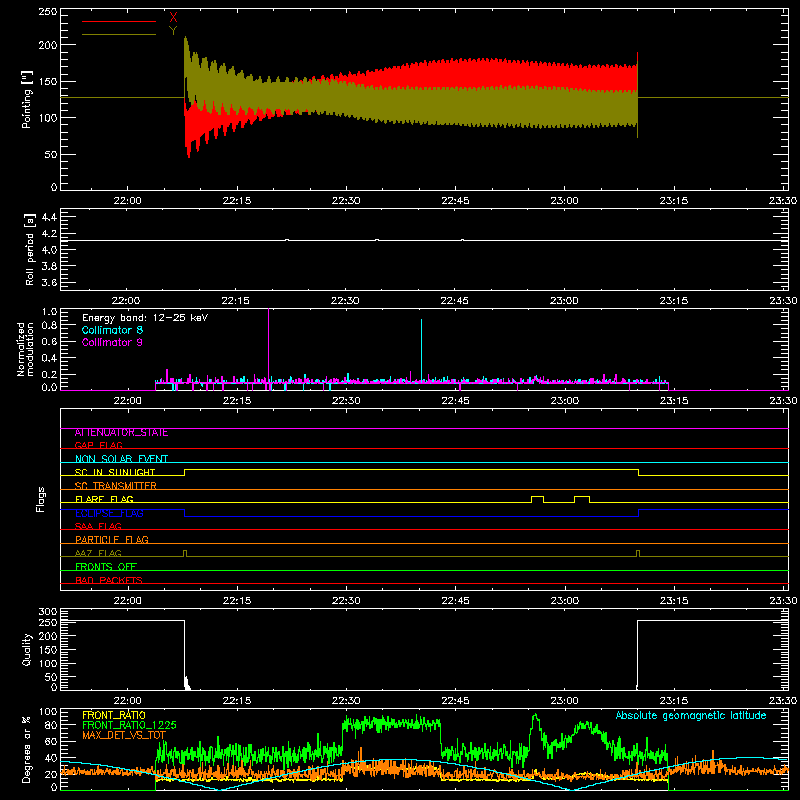Click the 22:00 time label under the Pointing panel
The width and height of the screenshot is (800, 800).
click(x=127, y=201)
